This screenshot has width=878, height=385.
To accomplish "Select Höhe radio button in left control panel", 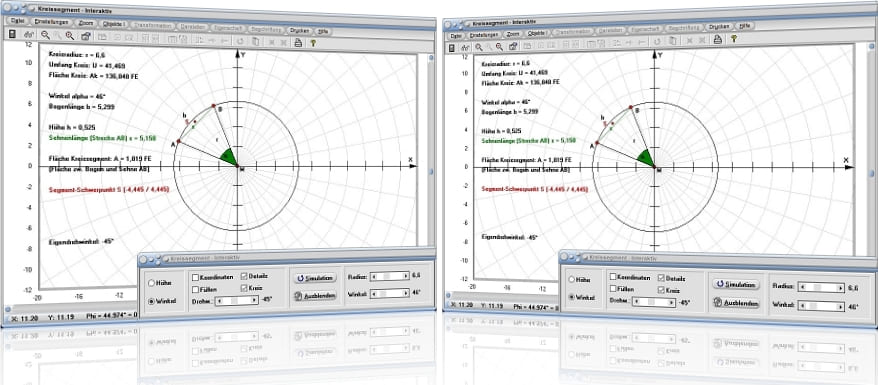I will (x=151, y=283).
